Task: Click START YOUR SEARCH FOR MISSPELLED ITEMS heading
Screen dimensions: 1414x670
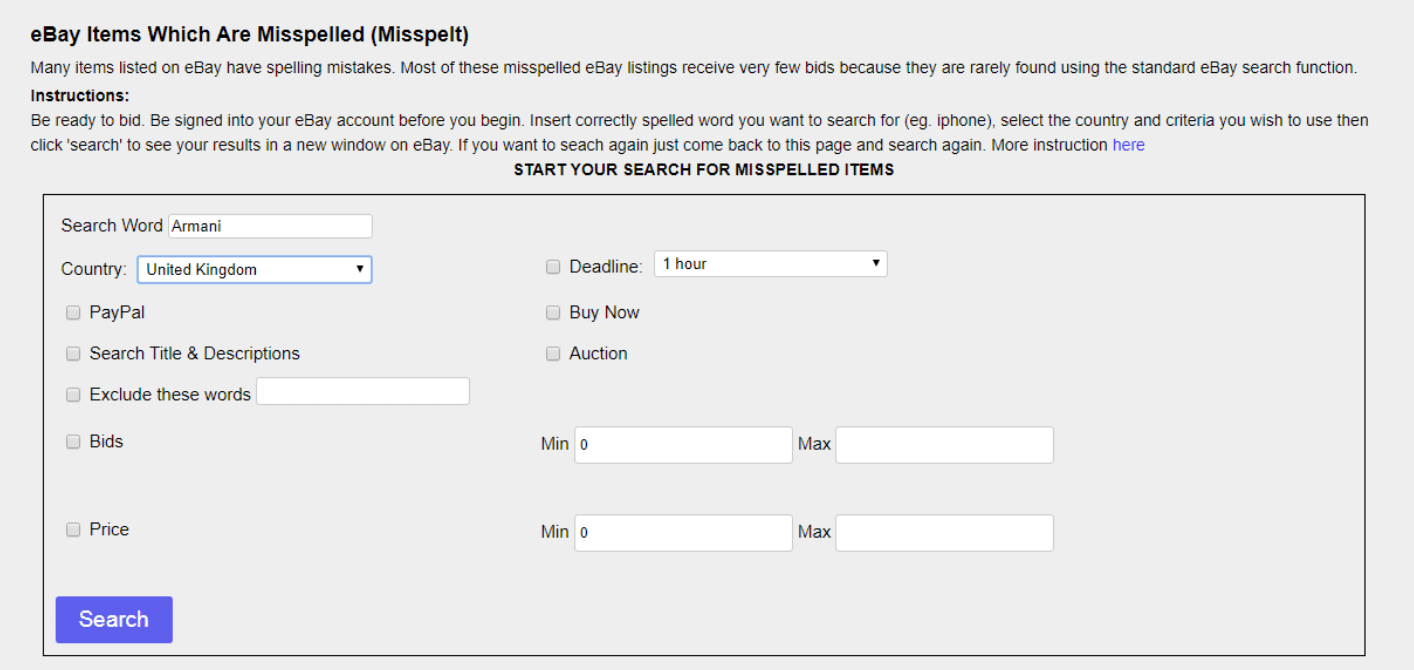Action: tap(704, 170)
